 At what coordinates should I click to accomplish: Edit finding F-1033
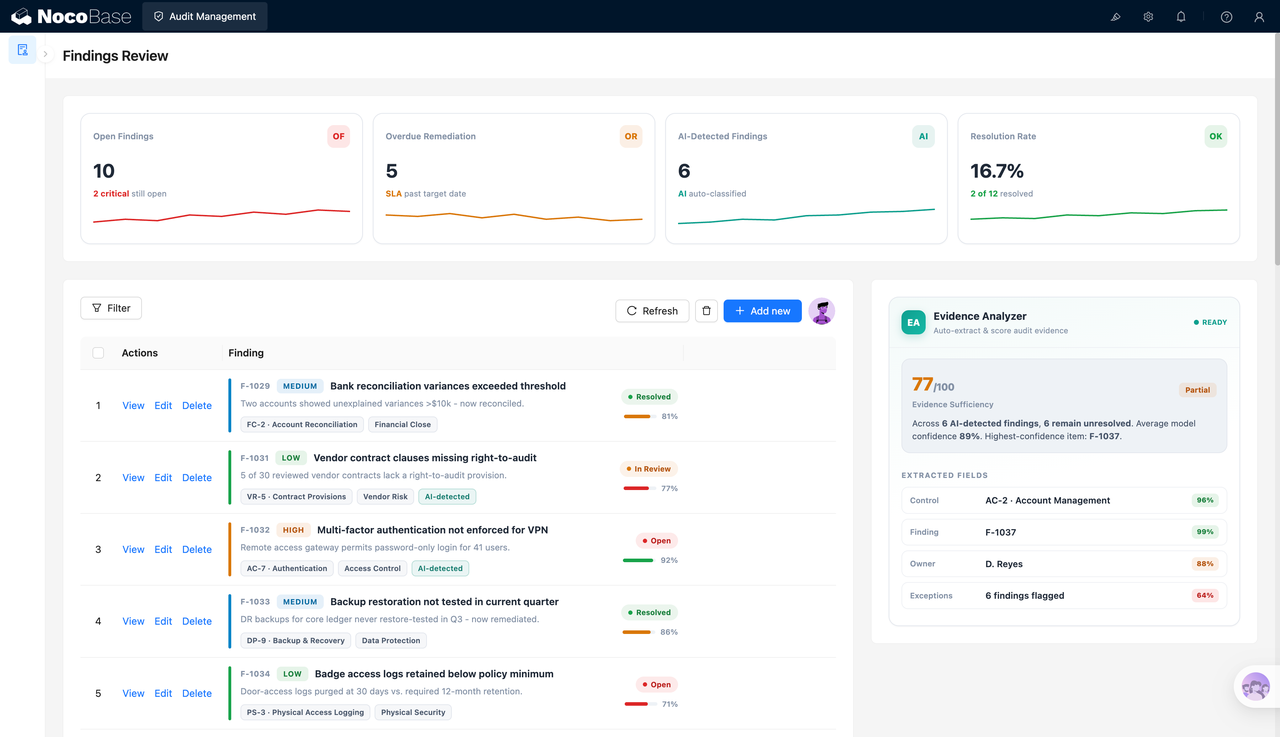pos(163,622)
